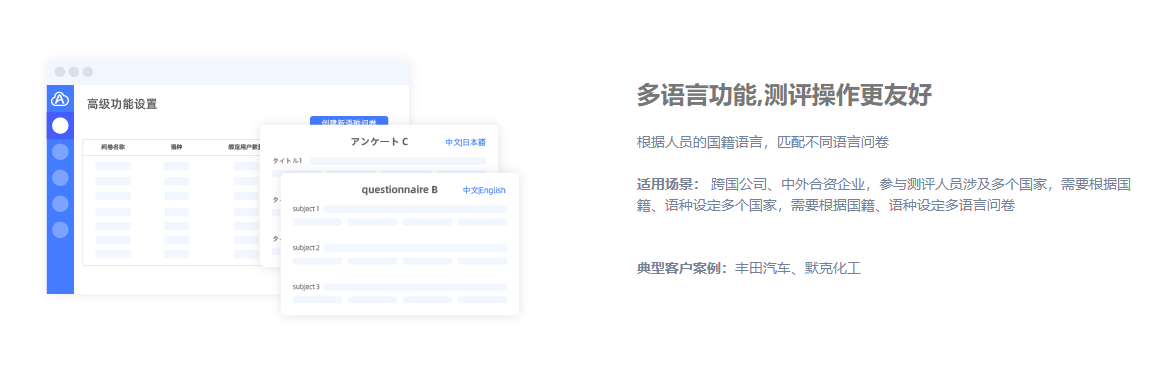Screen dimensions: 1153x367
Task: Click the 高级功能设置 page title
Action: (x=122, y=104)
